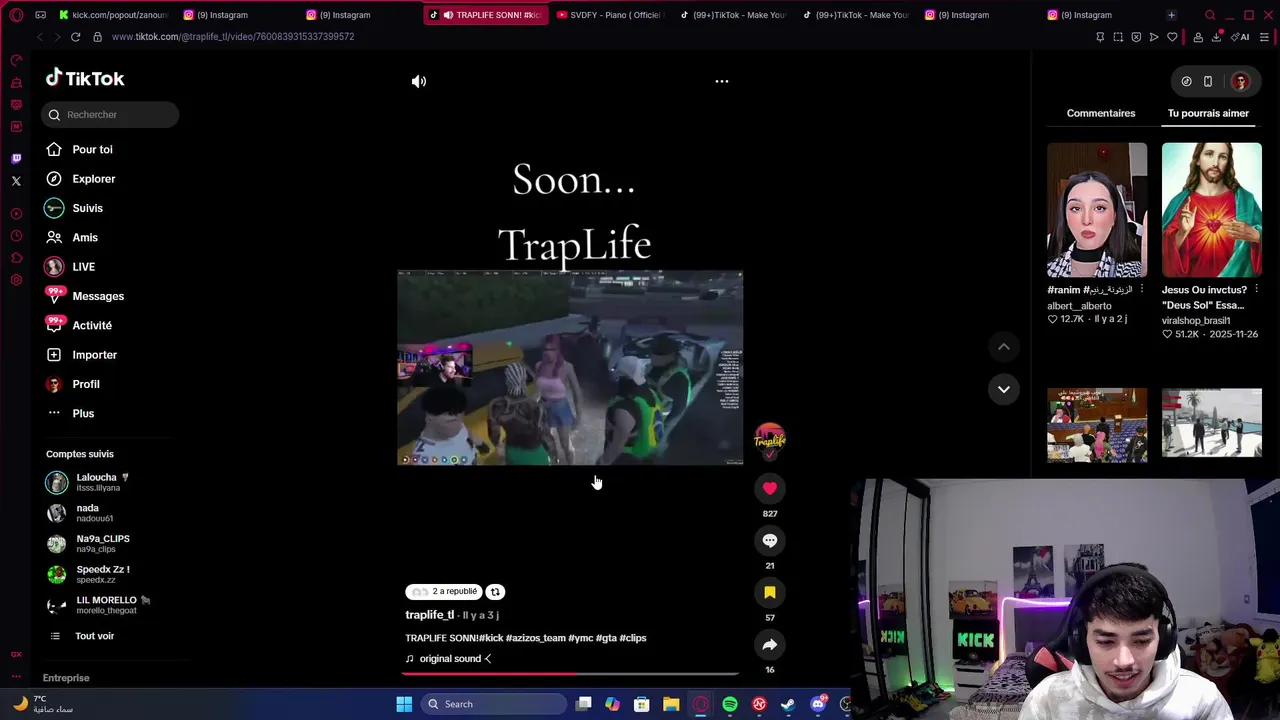Open Twitch in Opera sidebar

point(16,159)
